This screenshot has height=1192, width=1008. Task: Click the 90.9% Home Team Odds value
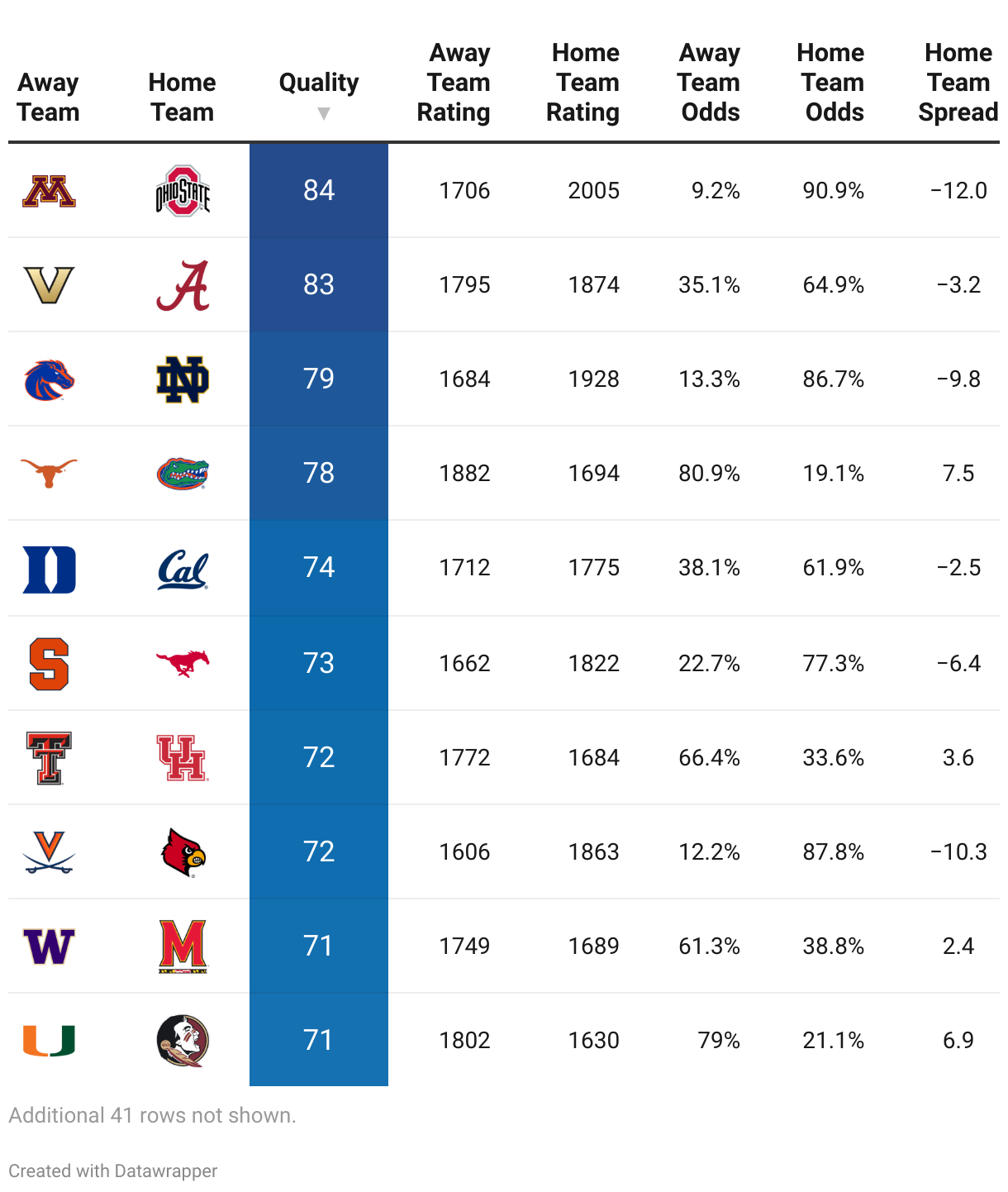tap(833, 191)
